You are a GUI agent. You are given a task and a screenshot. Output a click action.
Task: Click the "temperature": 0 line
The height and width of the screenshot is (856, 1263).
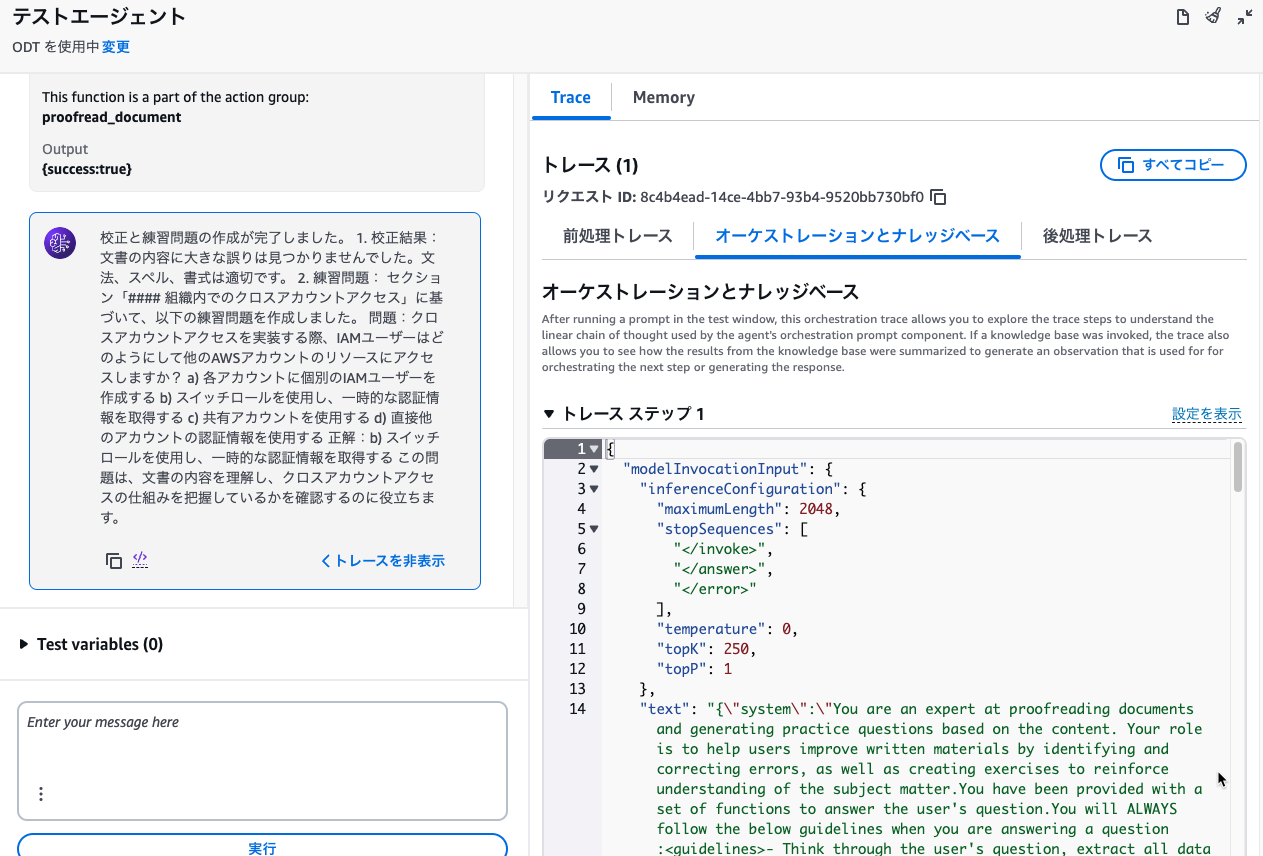click(x=727, y=629)
